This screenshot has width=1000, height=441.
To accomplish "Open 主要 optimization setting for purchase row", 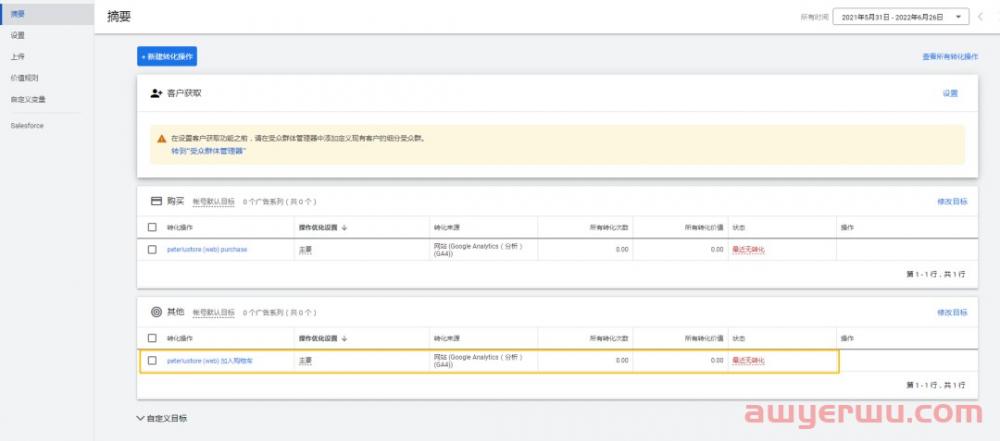I will 305,250.
